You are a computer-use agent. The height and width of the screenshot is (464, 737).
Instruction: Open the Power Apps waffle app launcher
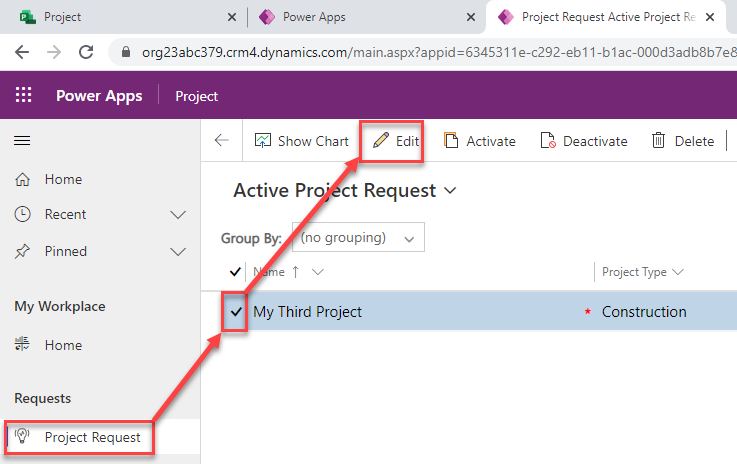click(23, 96)
